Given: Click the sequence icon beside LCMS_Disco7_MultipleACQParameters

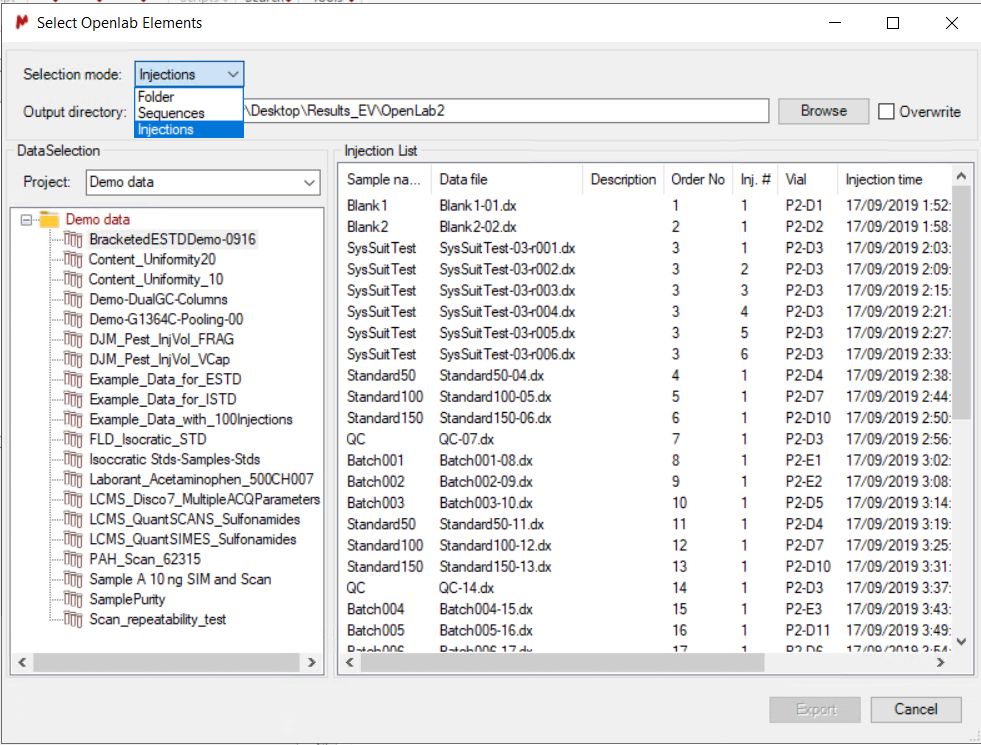Looking at the screenshot, I should (73, 500).
